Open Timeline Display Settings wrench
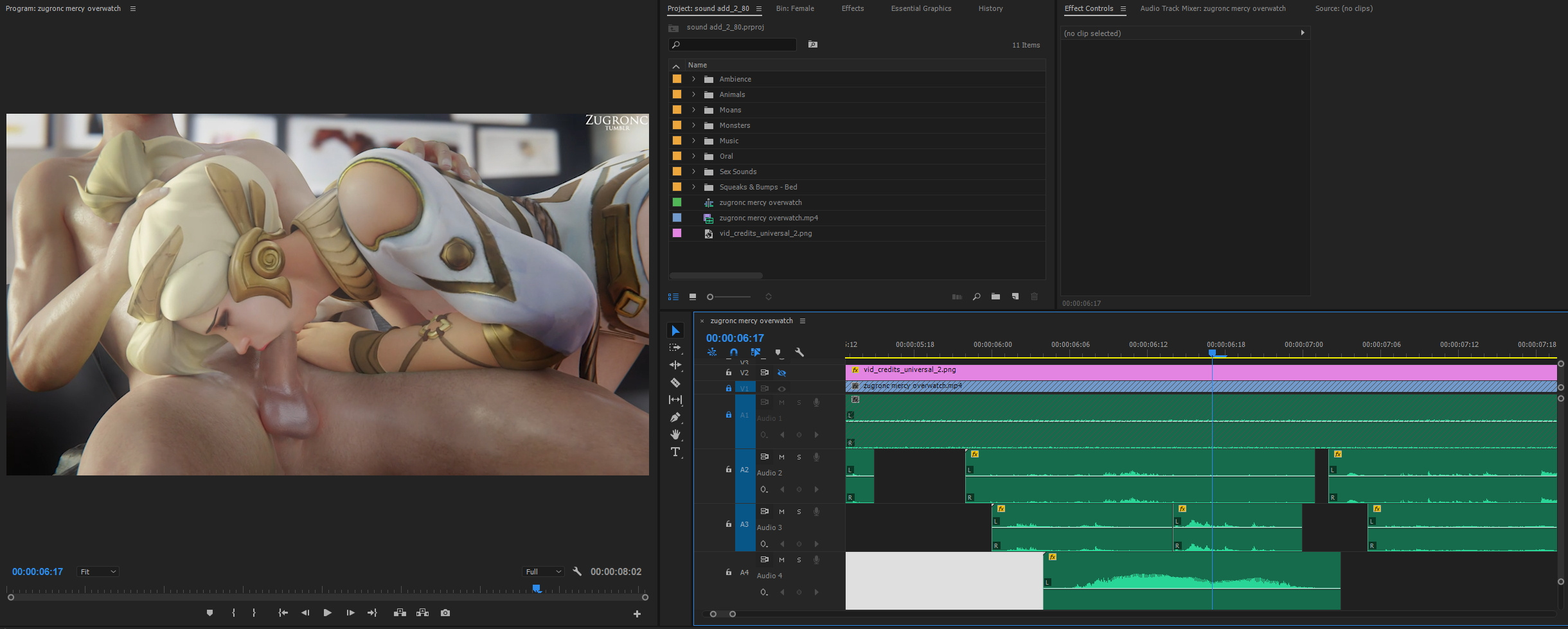 click(799, 352)
